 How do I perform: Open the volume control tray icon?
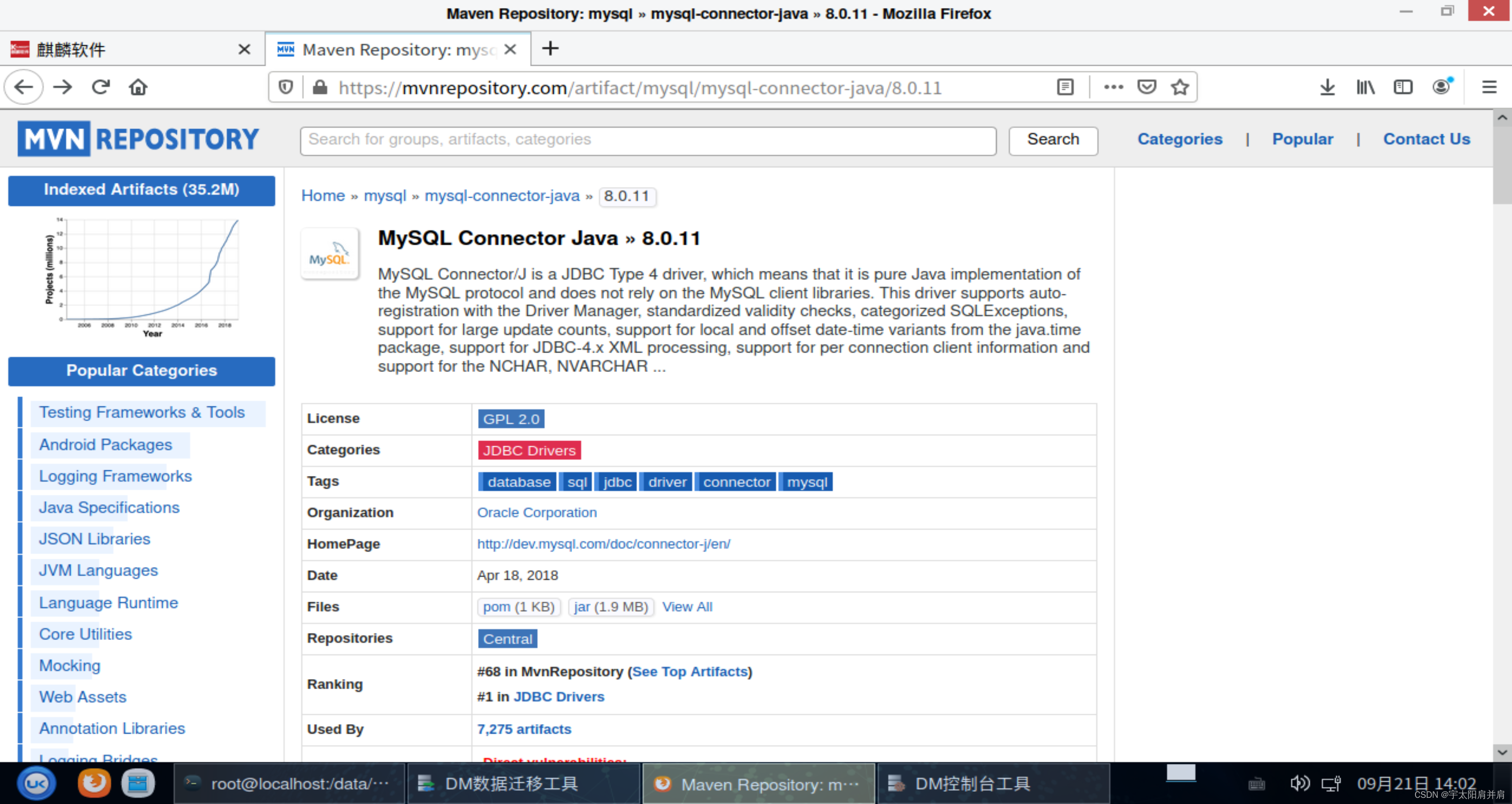pos(1300,784)
